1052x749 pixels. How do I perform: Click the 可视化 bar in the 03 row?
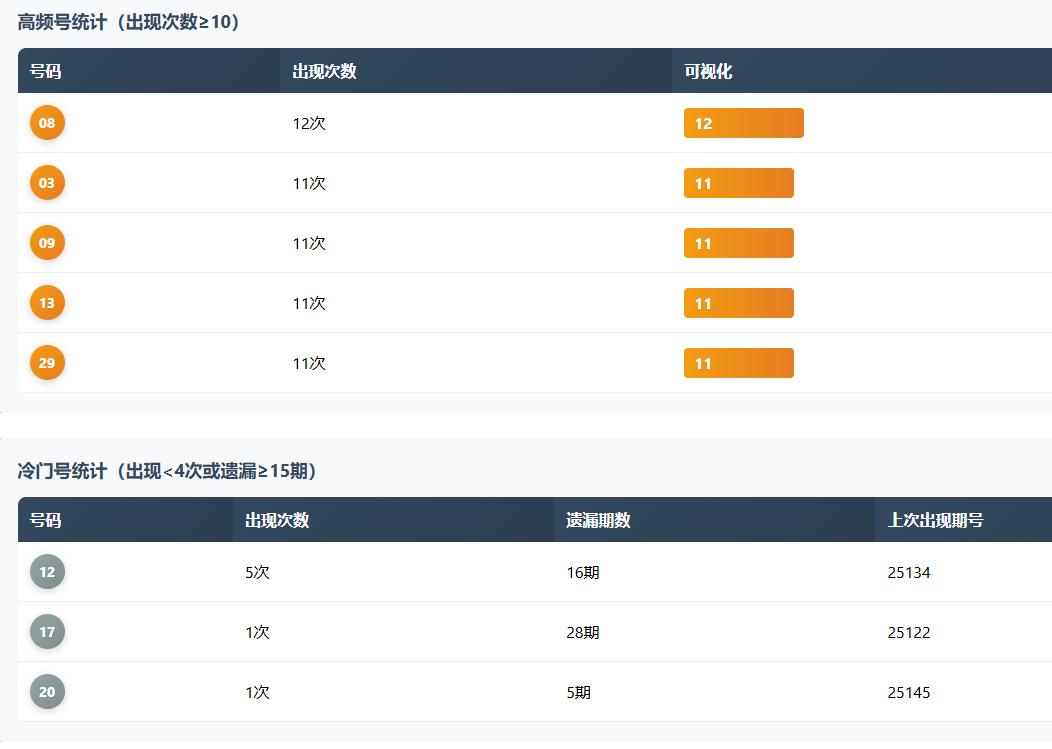(x=738, y=183)
